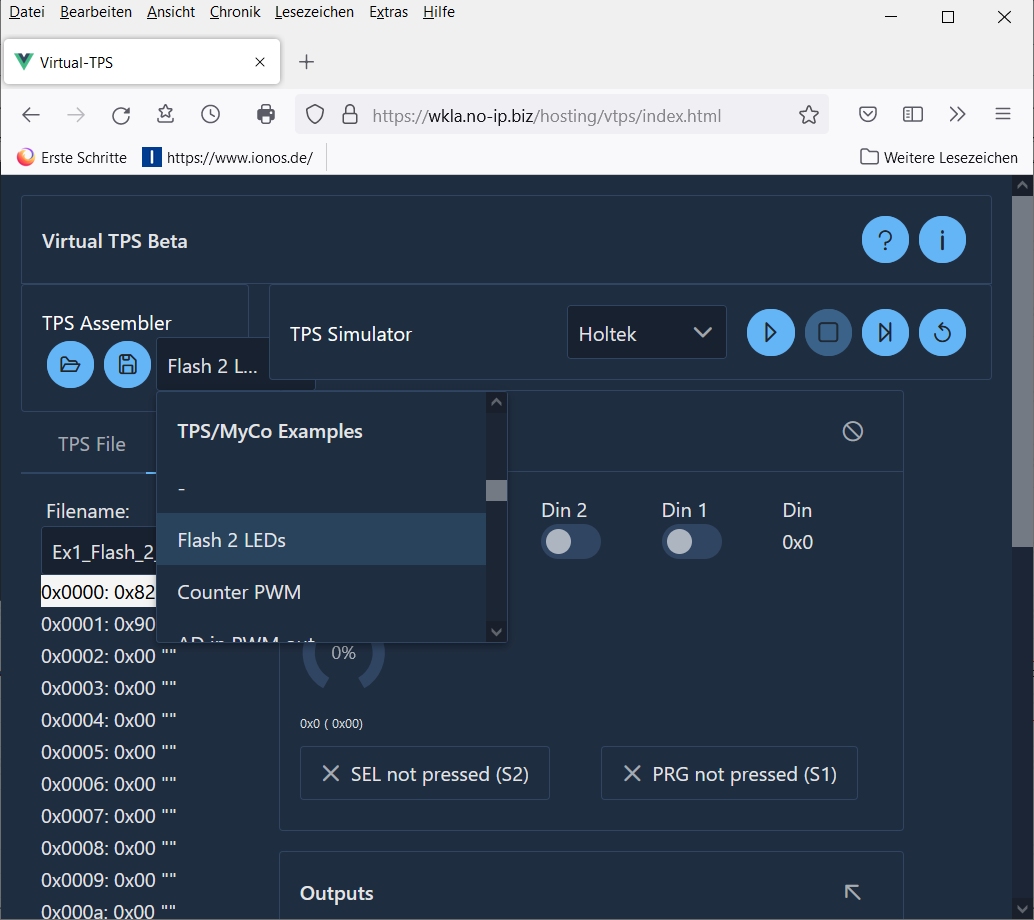This screenshot has height=920, width=1034.
Task: Click the arrow icon in Outputs panel
Action: pos(852,892)
